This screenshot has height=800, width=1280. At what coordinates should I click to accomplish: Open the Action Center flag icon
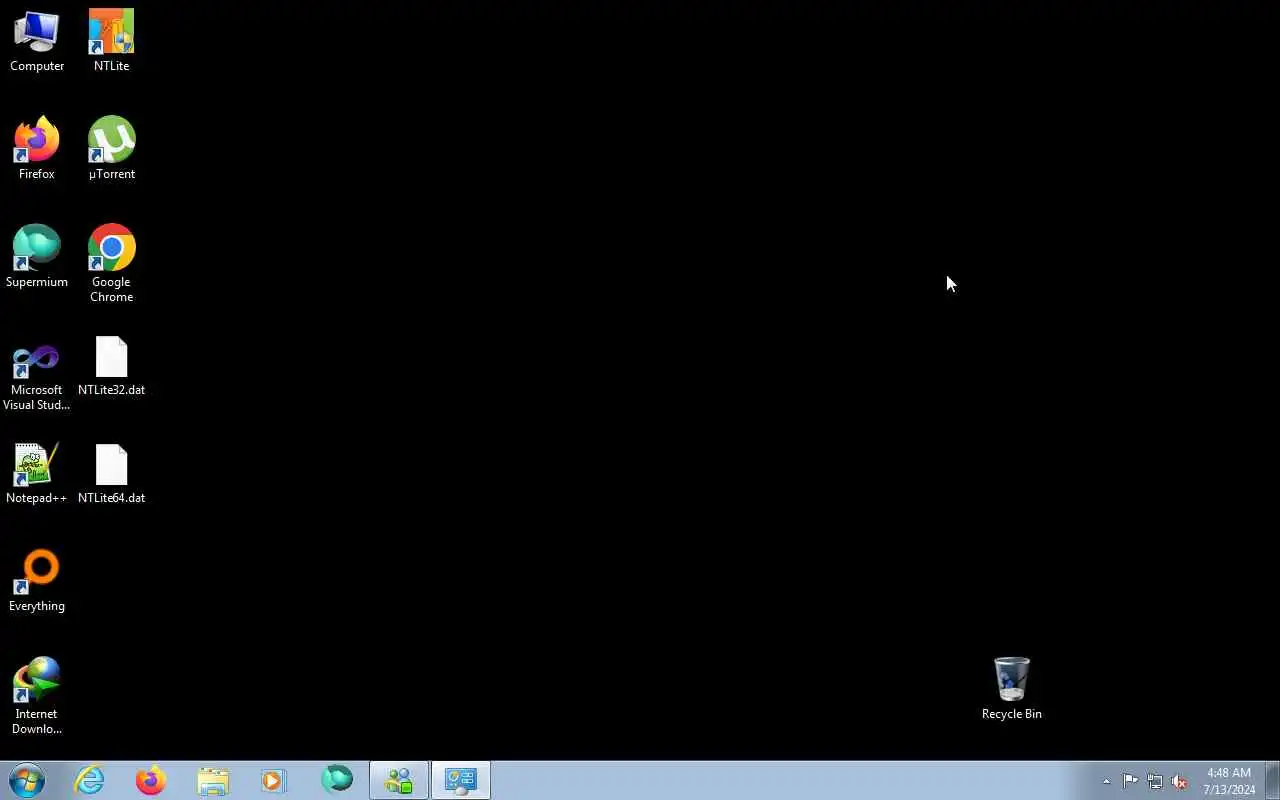click(1130, 781)
